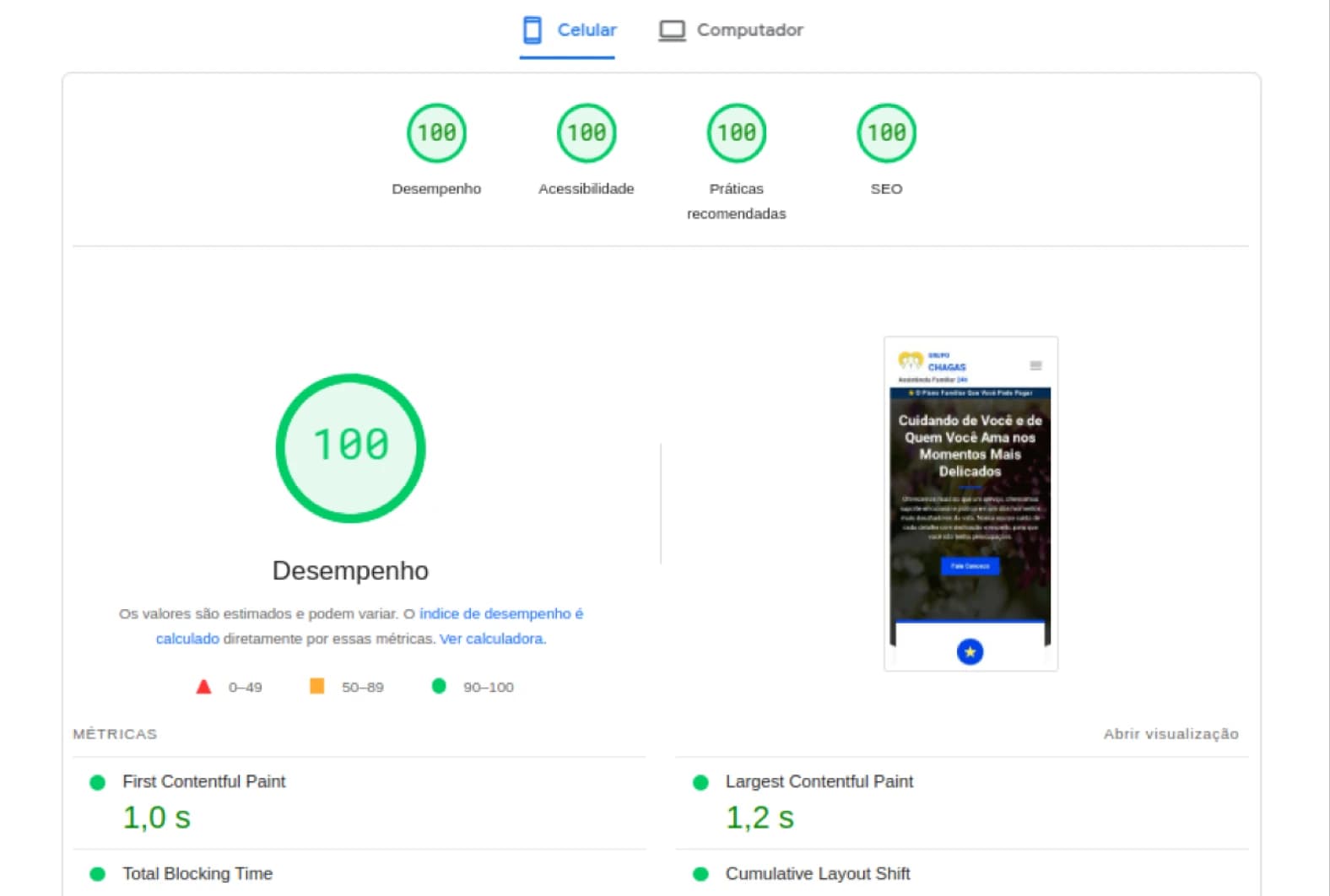
Task: Click the mobile page screenshot thumbnail
Action: tap(970, 504)
